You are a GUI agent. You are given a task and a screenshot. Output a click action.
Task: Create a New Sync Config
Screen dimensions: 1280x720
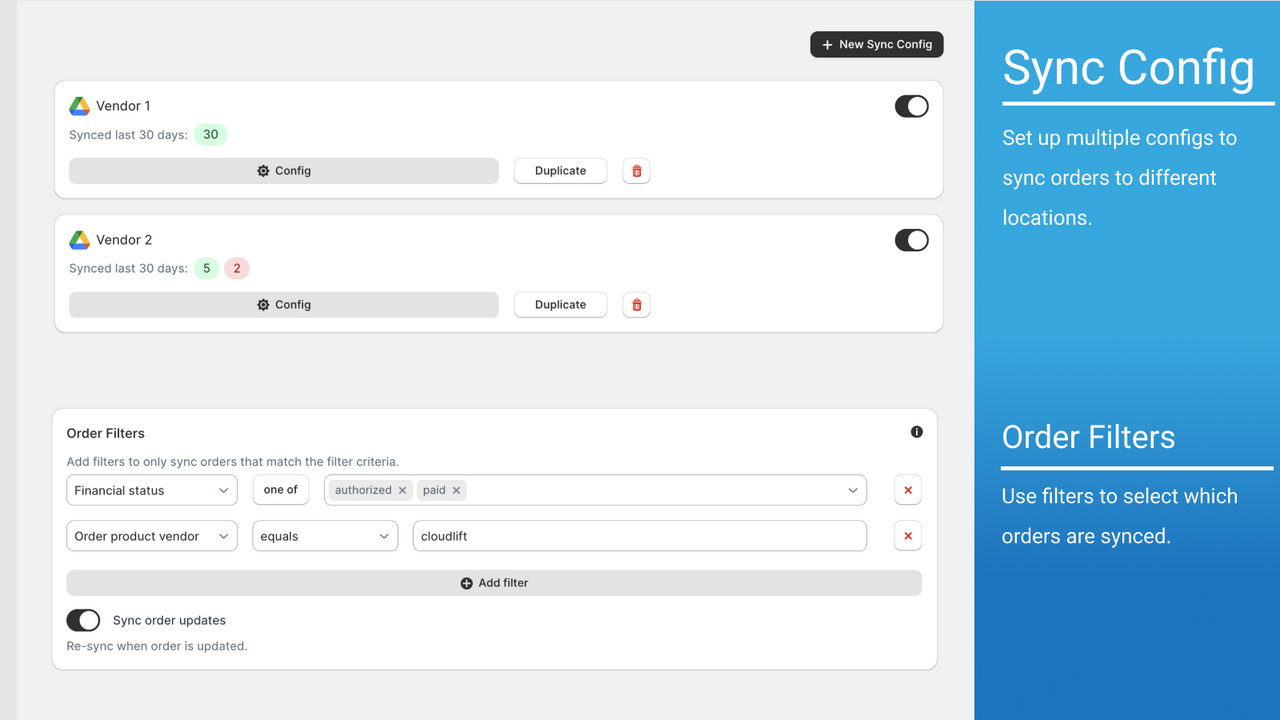point(877,44)
